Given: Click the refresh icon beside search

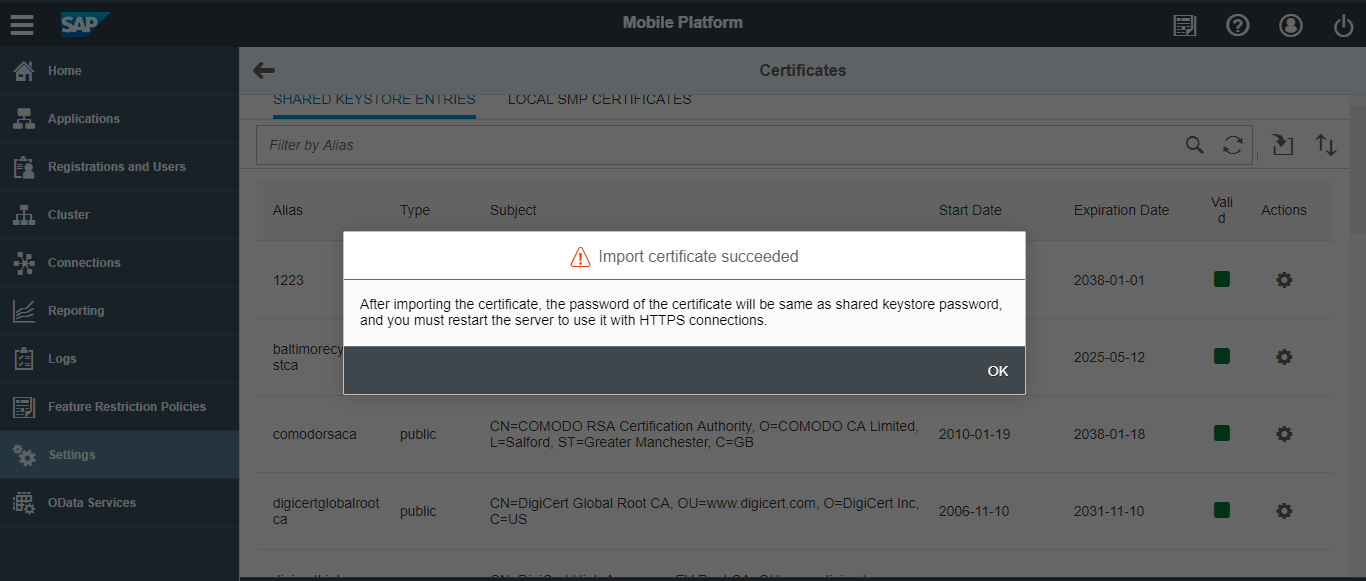Looking at the screenshot, I should point(1233,145).
